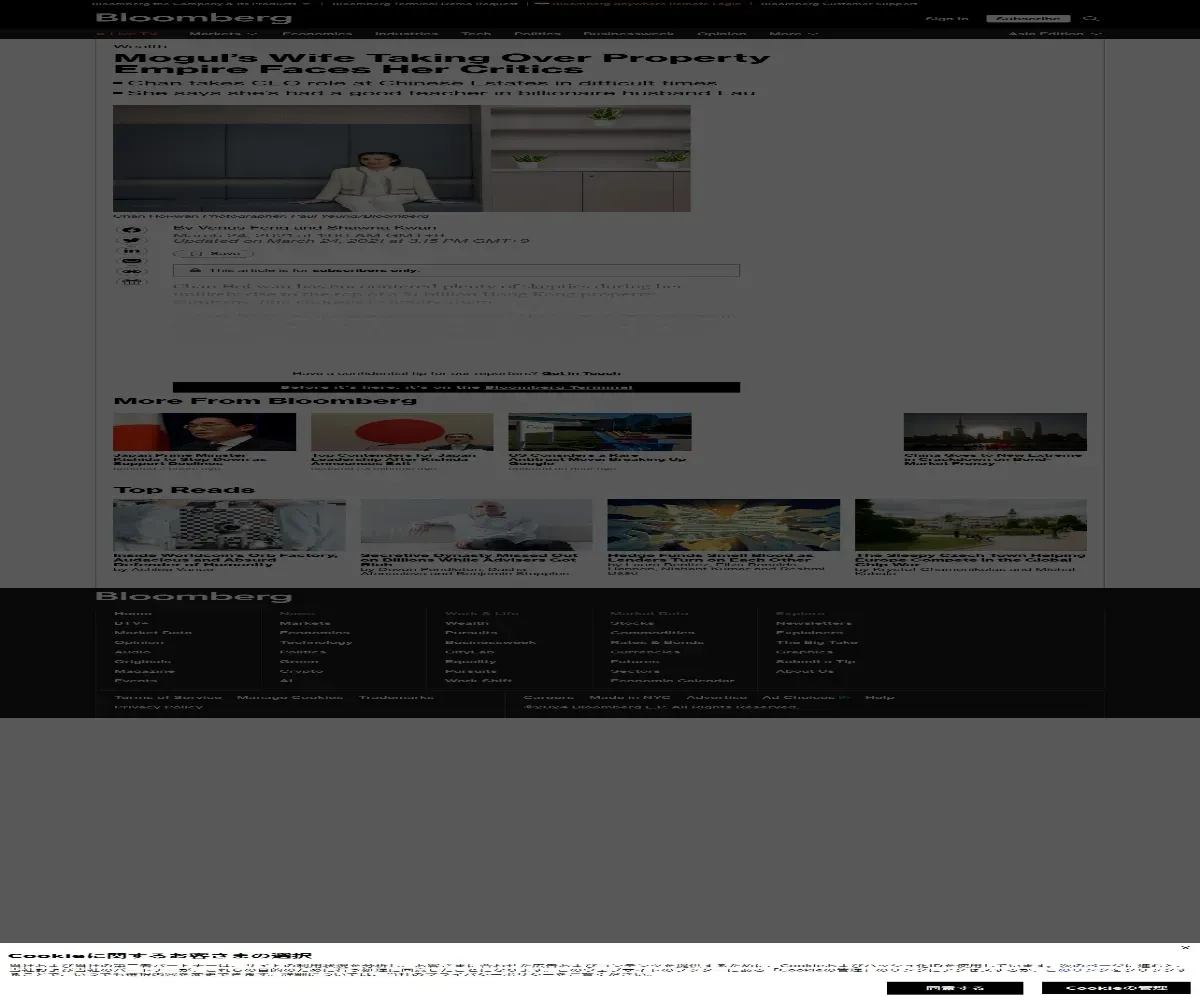1200x1000 pixels.
Task: Go to Businessweek in the top navigation
Action: [629, 34]
